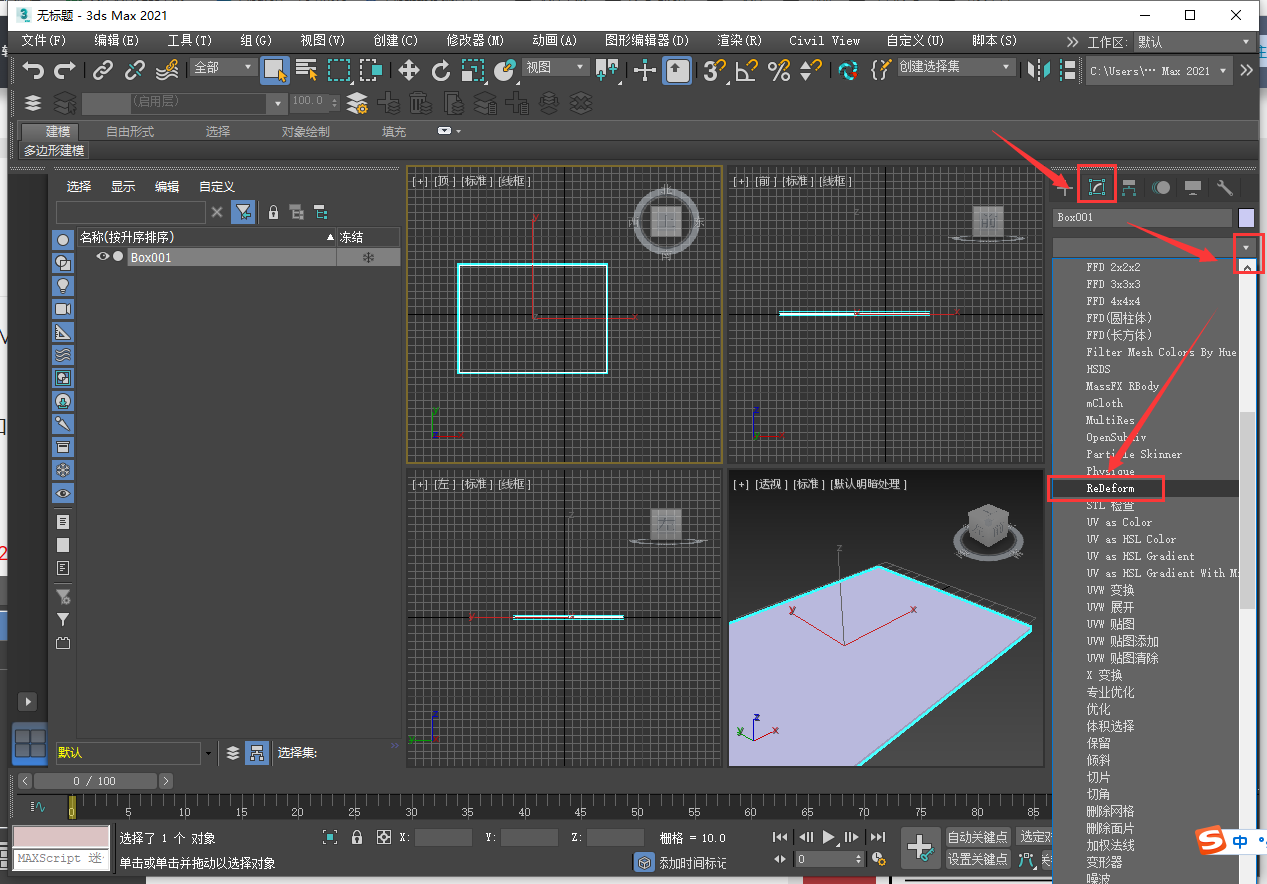1267x884 pixels.
Task: Undo the last action with the undo arrow
Action: (x=33, y=70)
